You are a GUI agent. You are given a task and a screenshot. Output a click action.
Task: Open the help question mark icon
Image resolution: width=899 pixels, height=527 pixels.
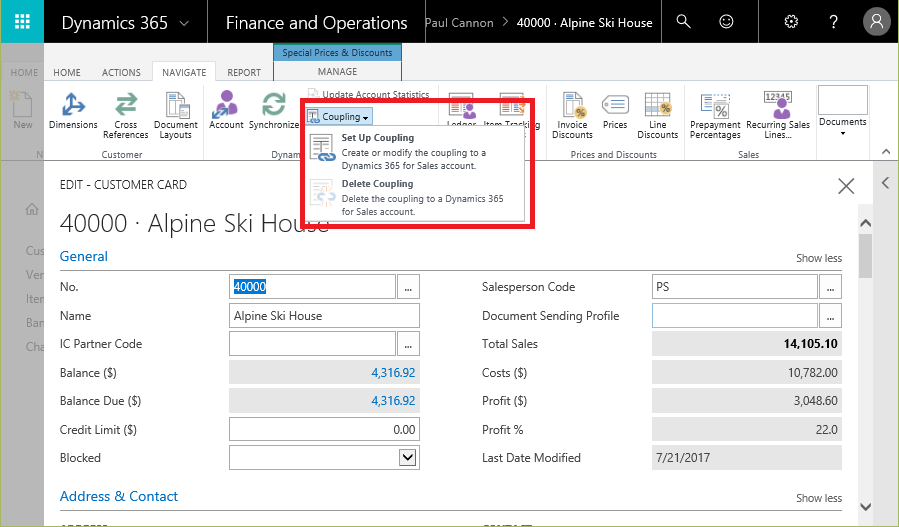pyautogui.click(x=834, y=22)
